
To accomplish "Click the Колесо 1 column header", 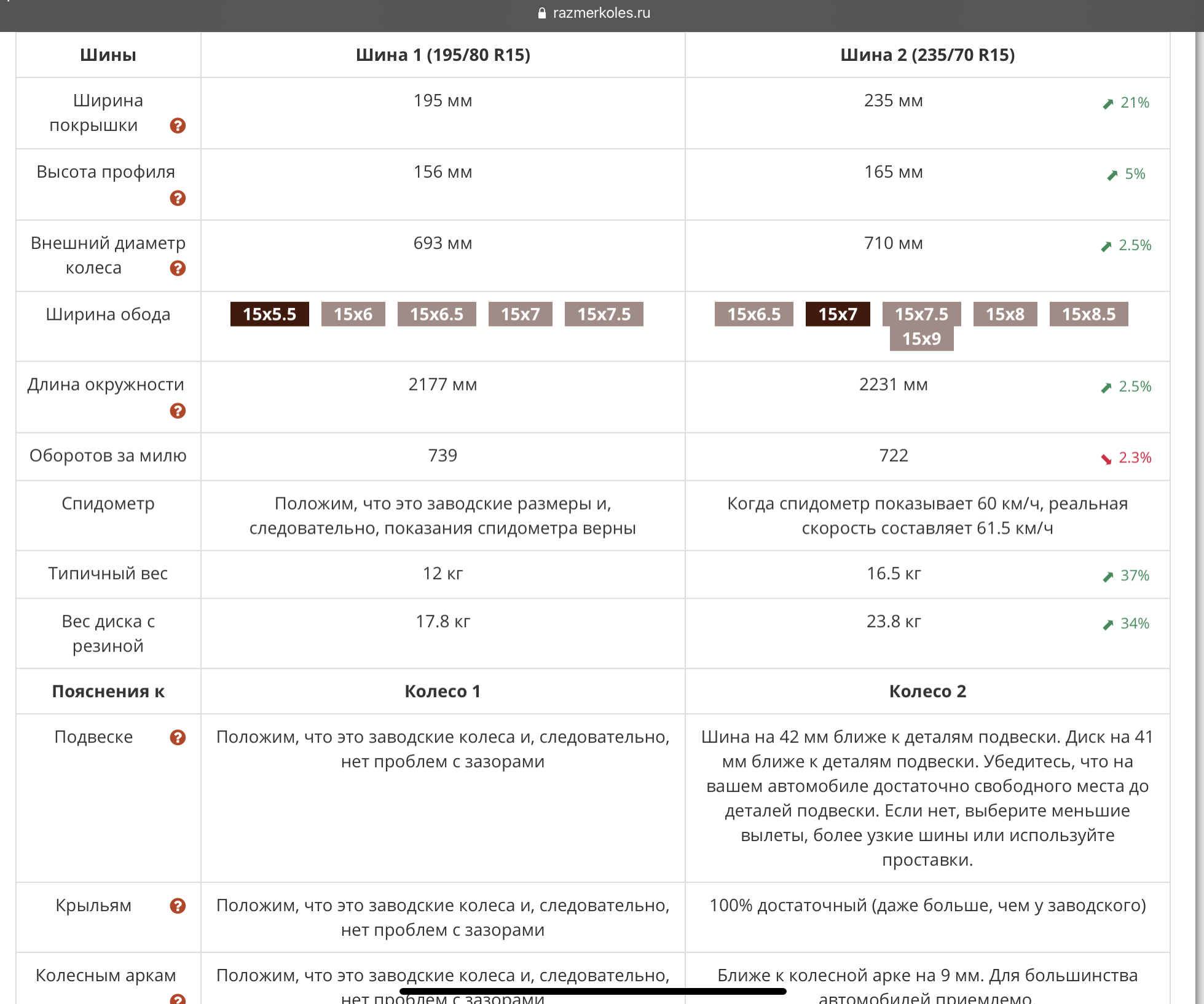I will 443,692.
